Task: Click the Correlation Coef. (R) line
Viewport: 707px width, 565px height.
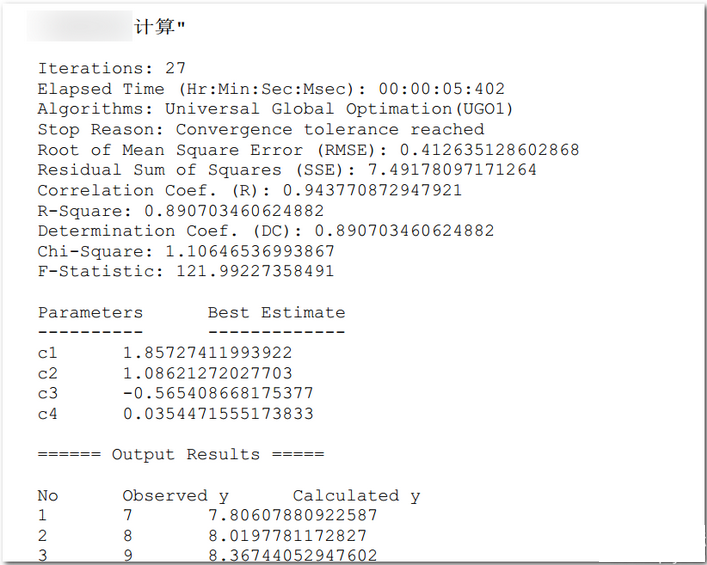Action: [250, 190]
